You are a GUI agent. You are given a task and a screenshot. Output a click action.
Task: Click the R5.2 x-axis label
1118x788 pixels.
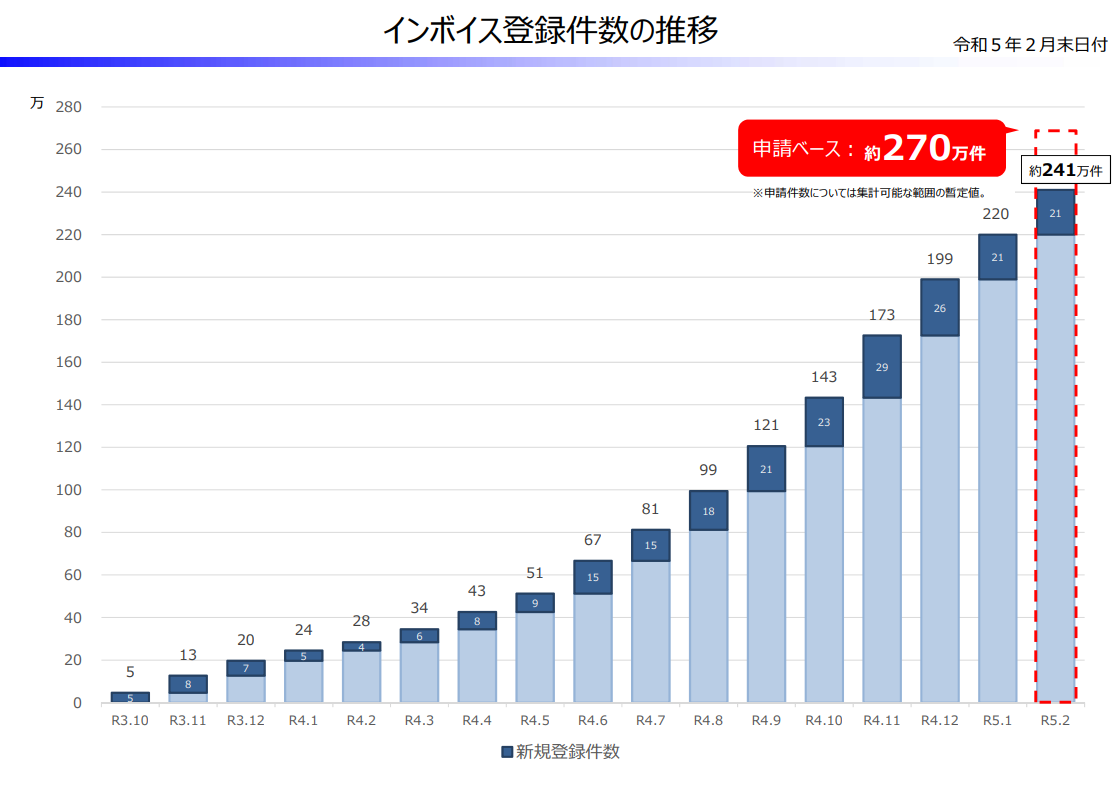(1055, 721)
